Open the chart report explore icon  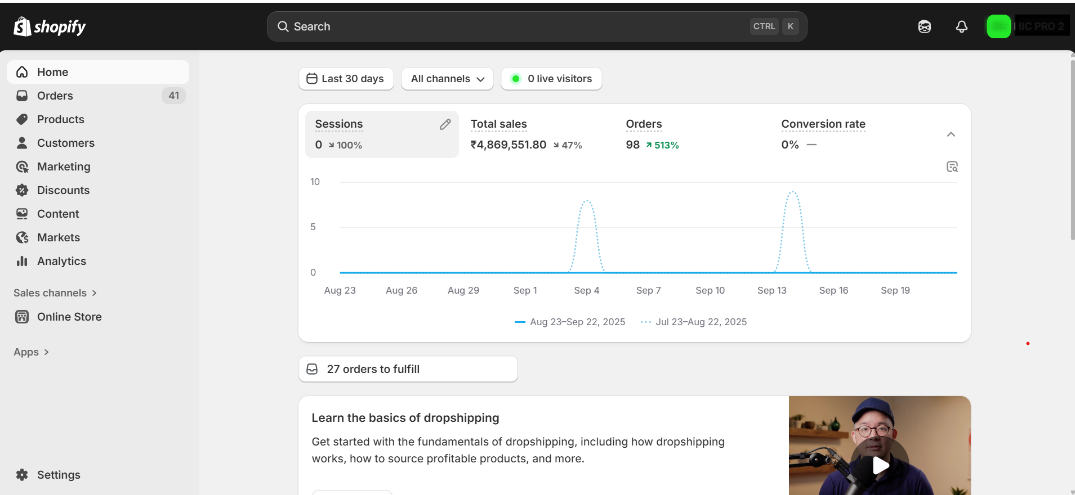(x=952, y=167)
